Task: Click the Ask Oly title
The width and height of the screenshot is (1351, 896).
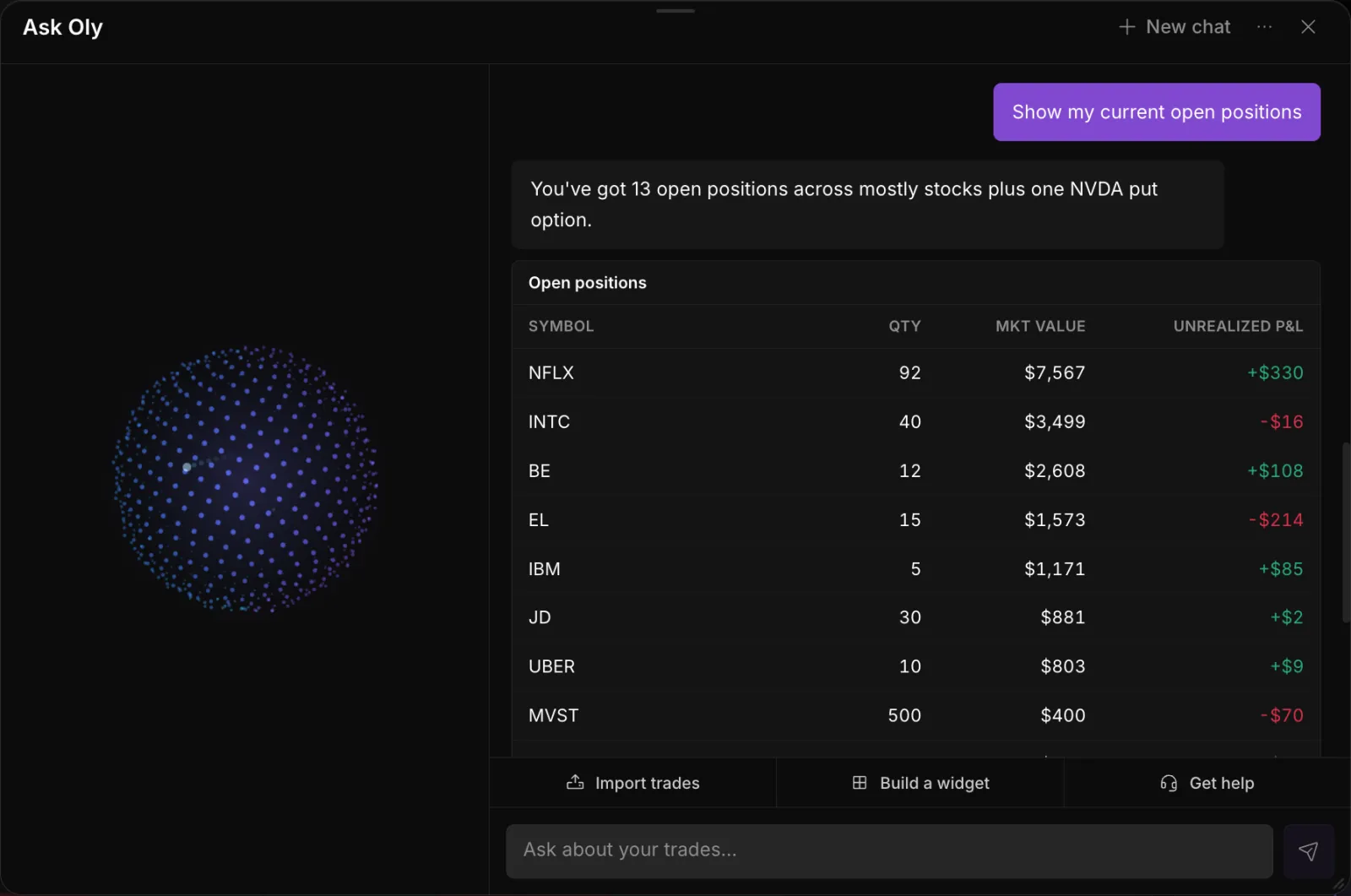Action: (62, 27)
